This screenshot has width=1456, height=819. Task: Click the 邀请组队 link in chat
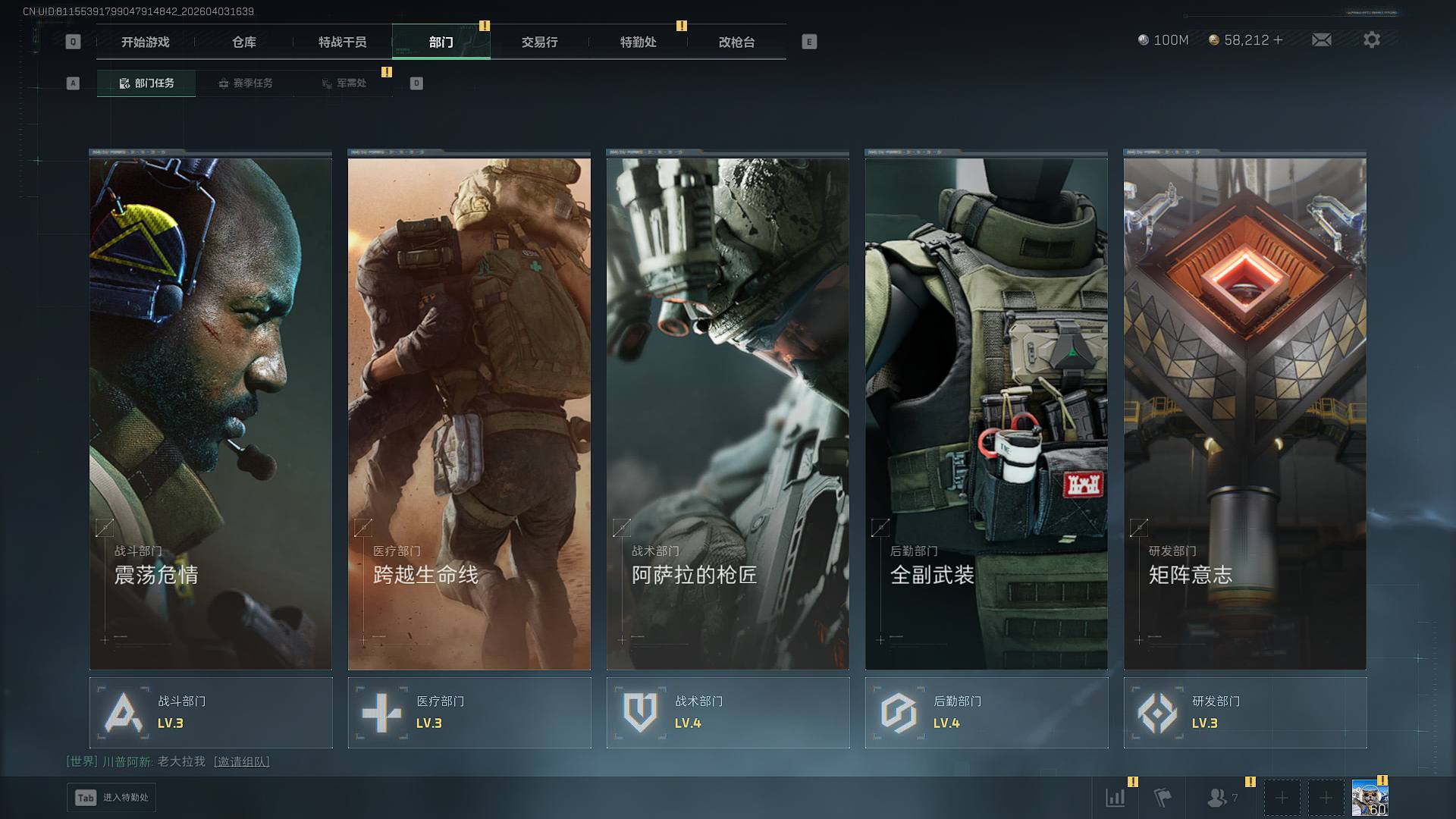241,761
